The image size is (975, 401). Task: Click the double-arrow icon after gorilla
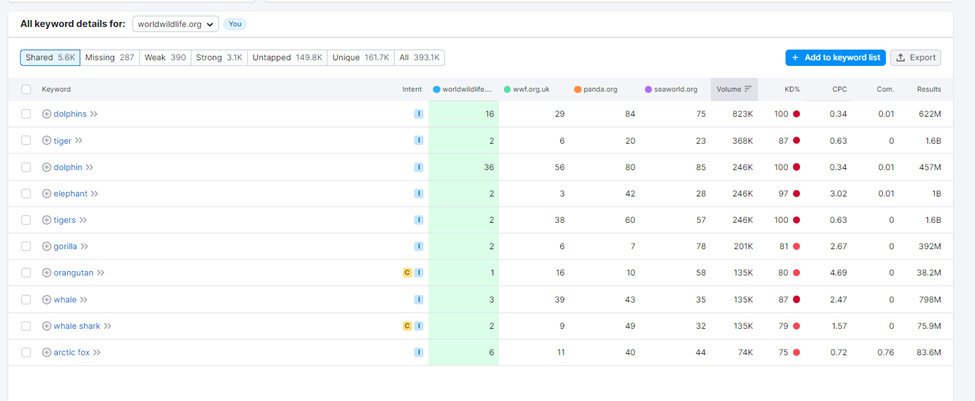(x=84, y=246)
